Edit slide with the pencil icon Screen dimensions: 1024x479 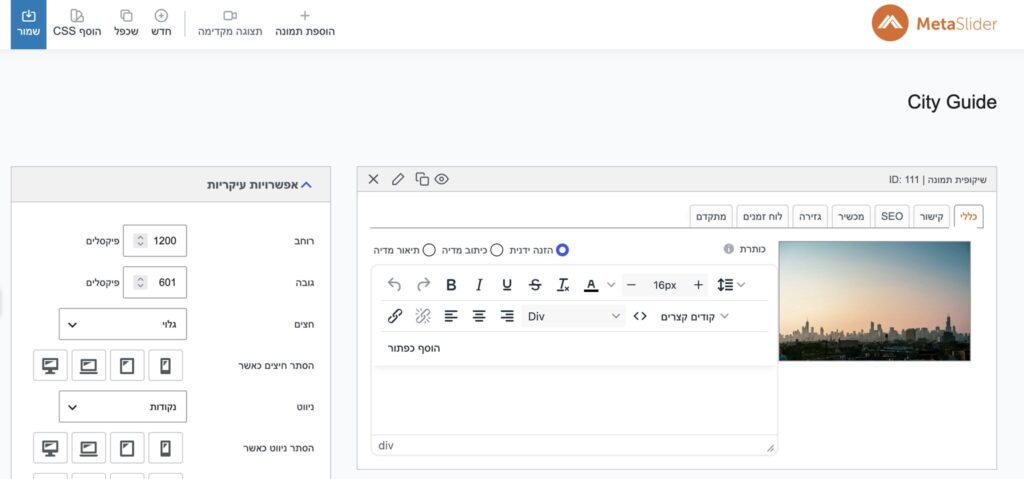398,179
